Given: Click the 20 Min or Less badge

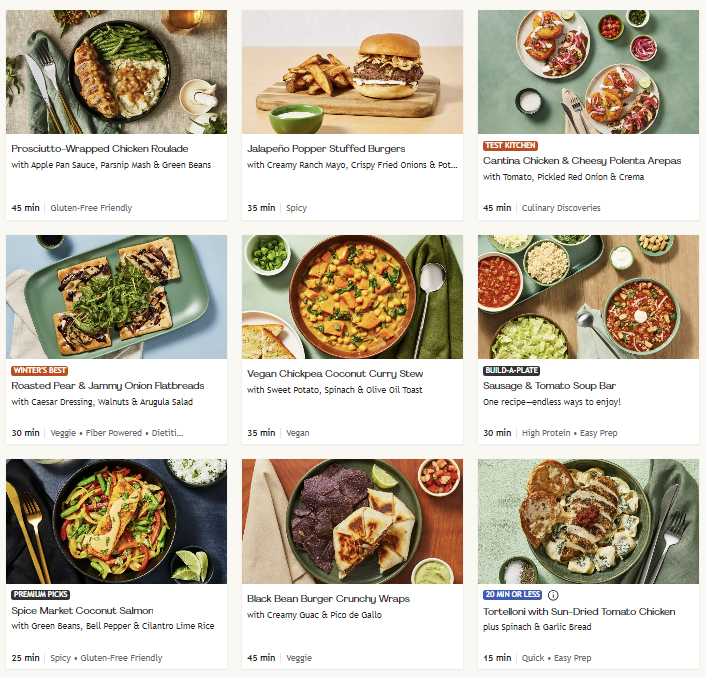Looking at the screenshot, I should point(513,595).
